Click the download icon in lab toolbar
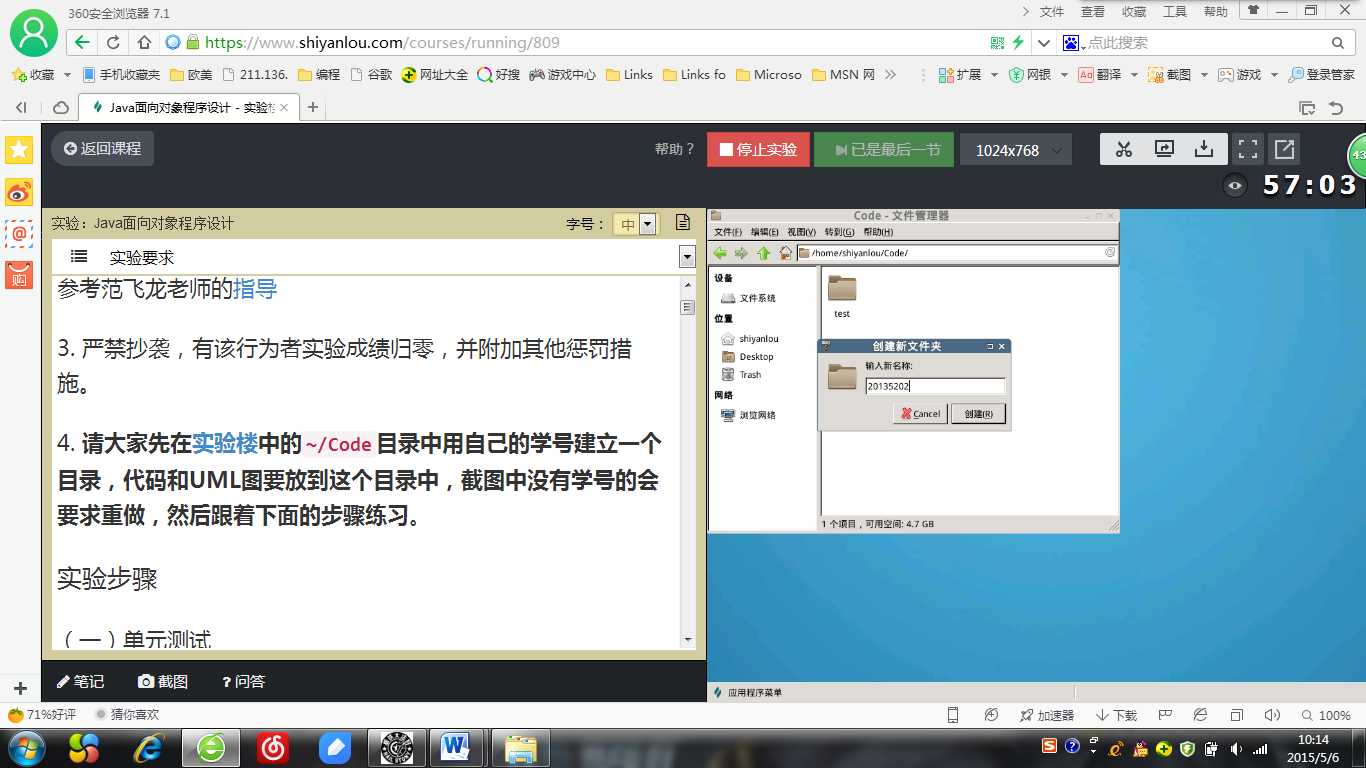1366x768 pixels. coord(1204,149)
